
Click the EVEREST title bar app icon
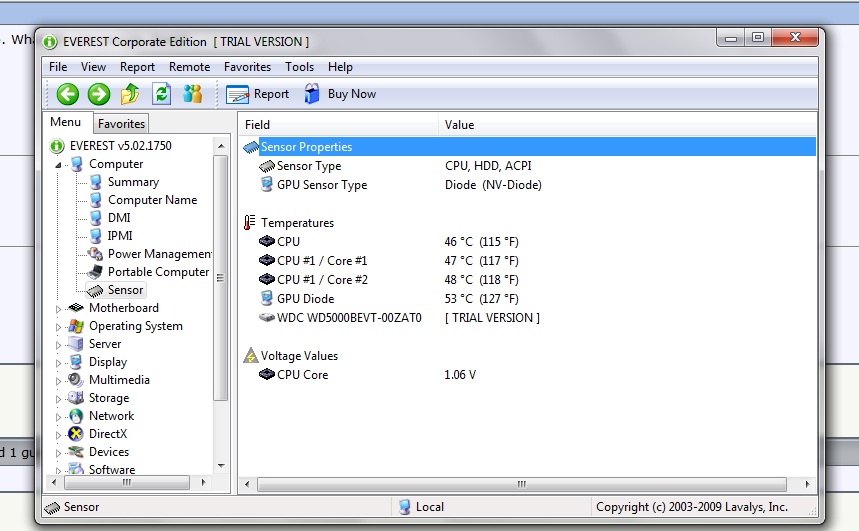50,42
